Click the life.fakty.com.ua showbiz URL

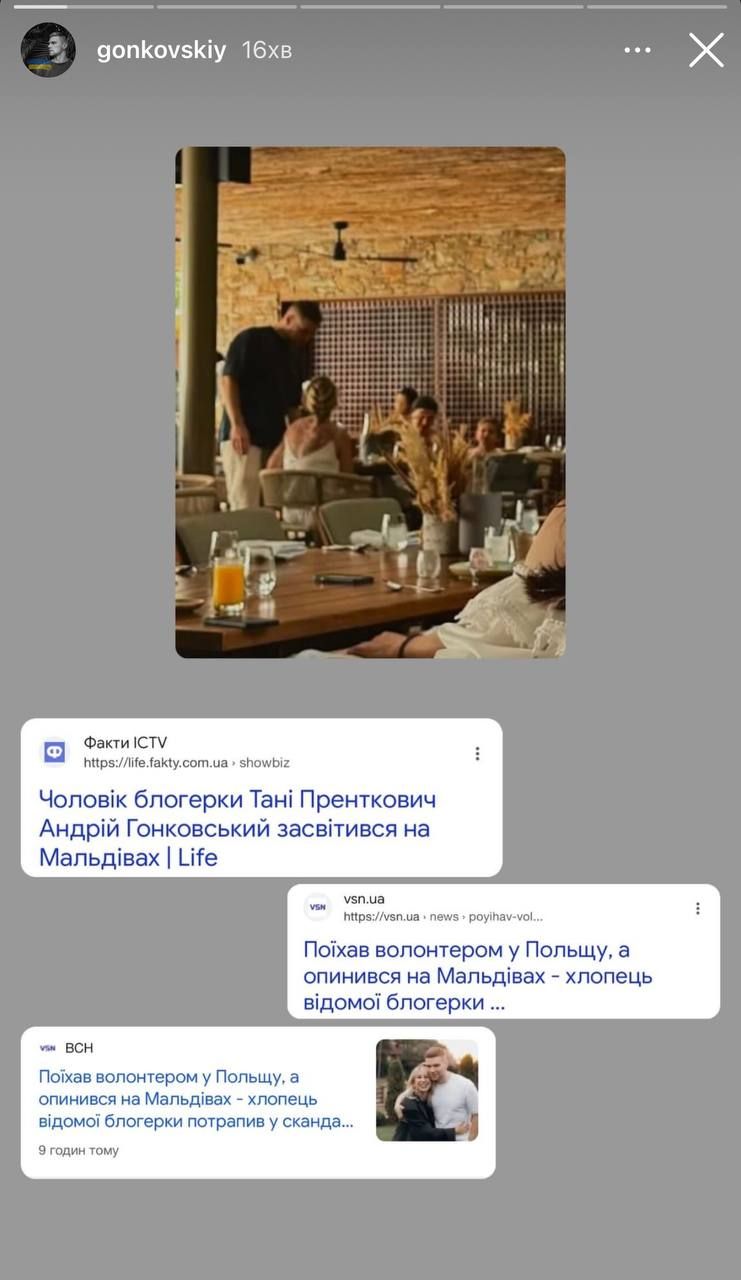(x=187, y=762)
